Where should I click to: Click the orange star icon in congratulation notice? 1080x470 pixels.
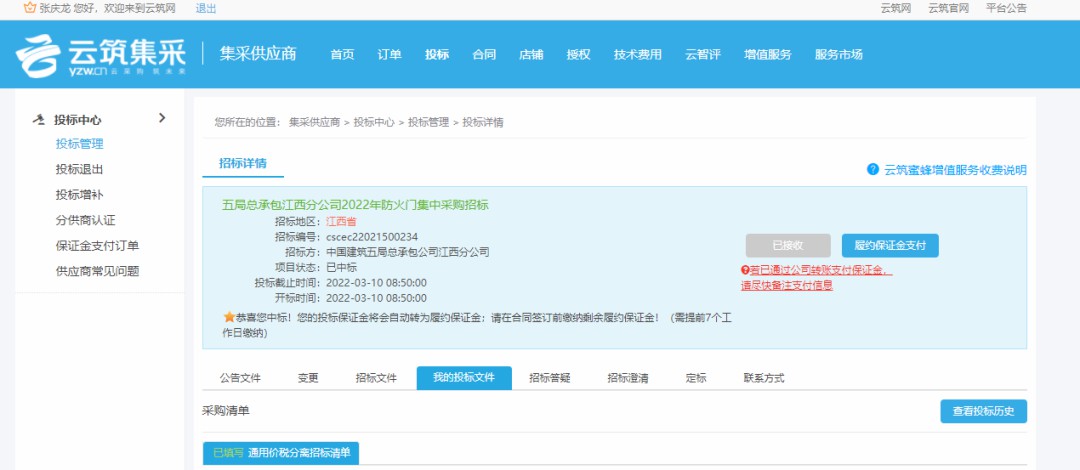228,317
